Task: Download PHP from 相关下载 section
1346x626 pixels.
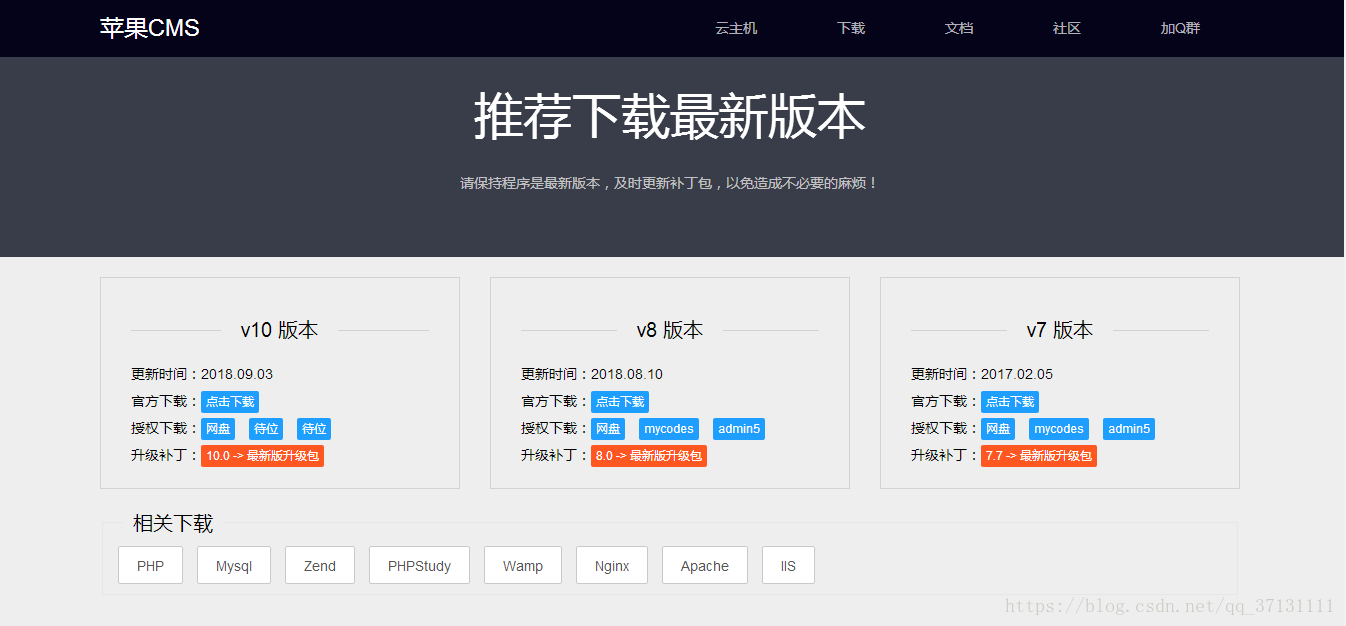Action: click(x=150, y=565)
